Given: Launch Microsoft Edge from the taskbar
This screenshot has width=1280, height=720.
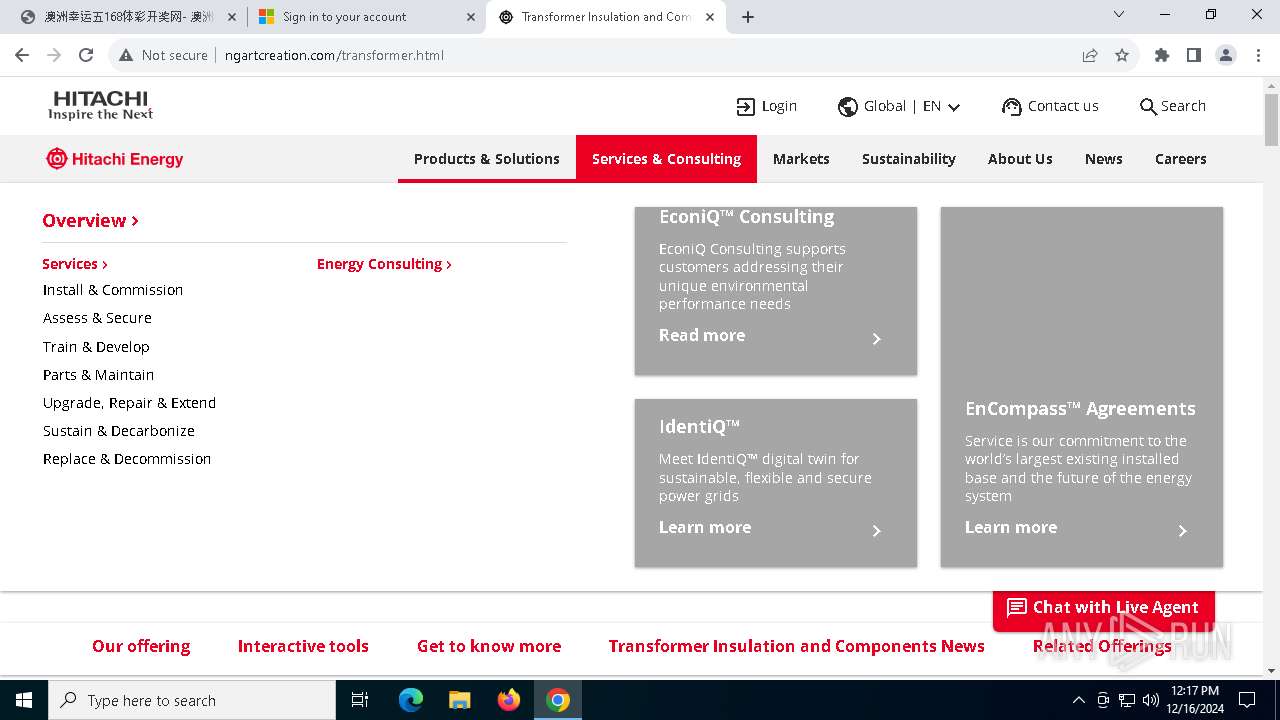Looking at the screenshot, I should tap(411, 700).
